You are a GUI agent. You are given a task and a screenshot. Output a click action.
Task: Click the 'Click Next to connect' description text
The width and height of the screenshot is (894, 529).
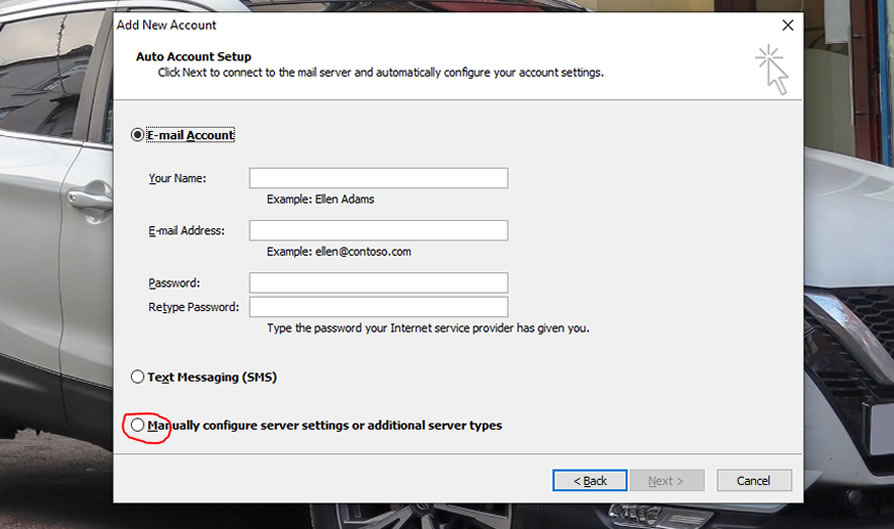pyautogui.click(x=380, y=72)
